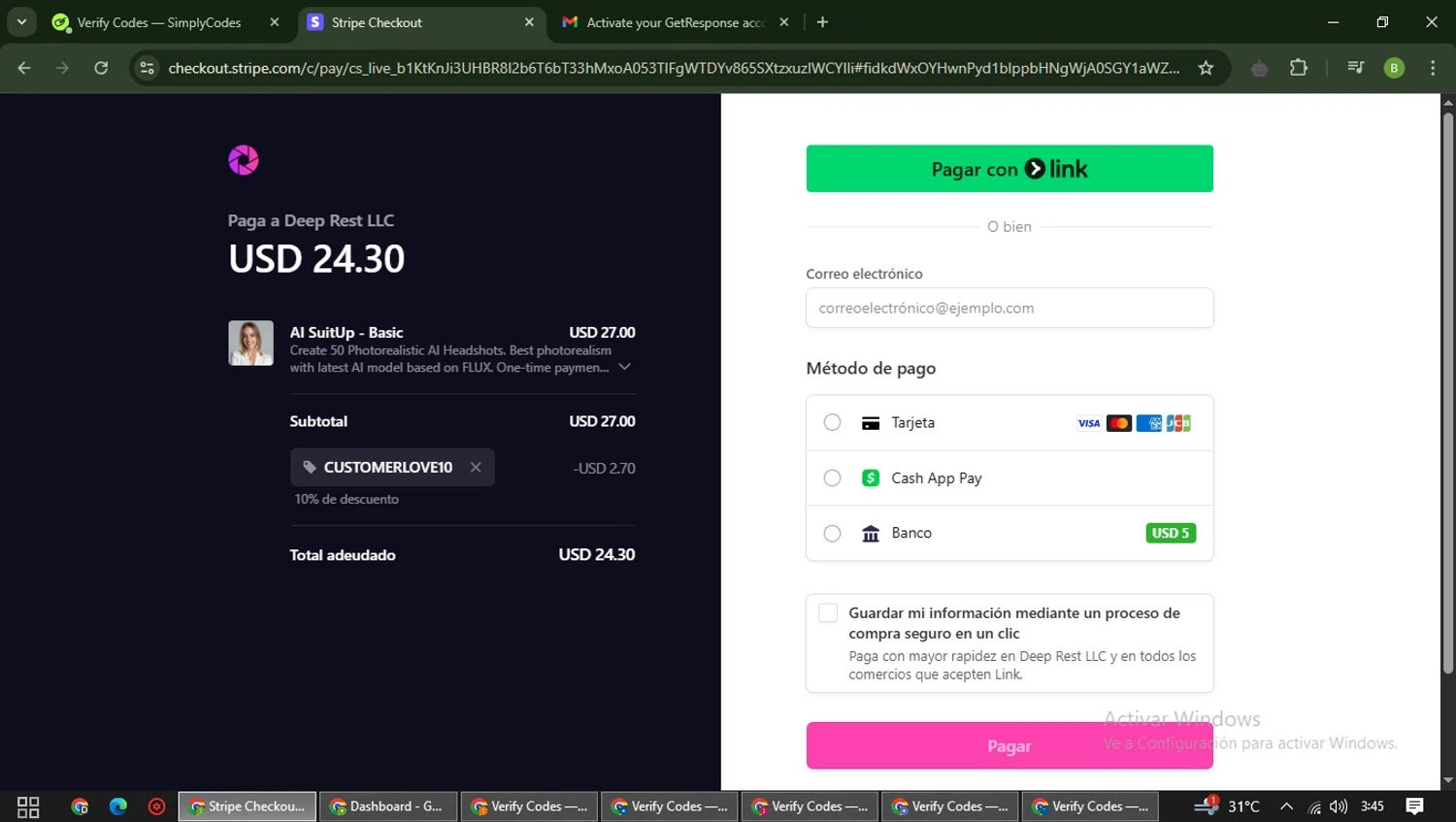Go forward to the next page
The image size is (1456, 822).
click(x=63, y=68)
